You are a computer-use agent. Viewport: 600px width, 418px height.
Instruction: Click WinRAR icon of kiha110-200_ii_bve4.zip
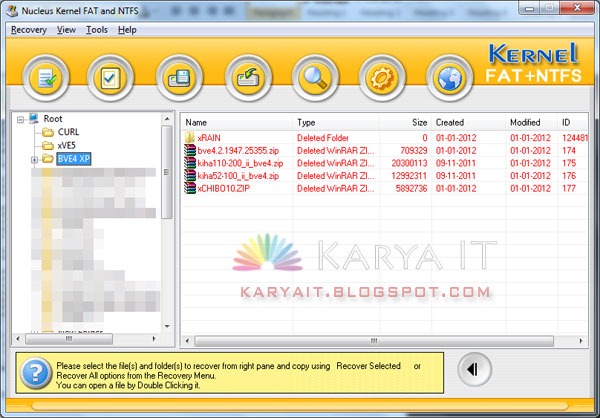pos(190,163)
